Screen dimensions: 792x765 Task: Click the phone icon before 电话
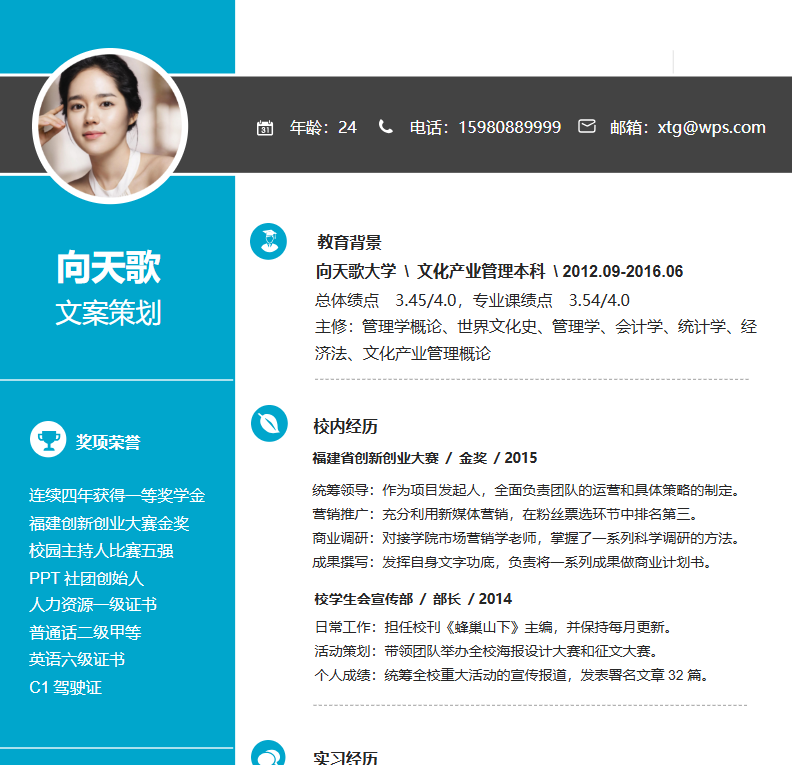tap(385, 127)
